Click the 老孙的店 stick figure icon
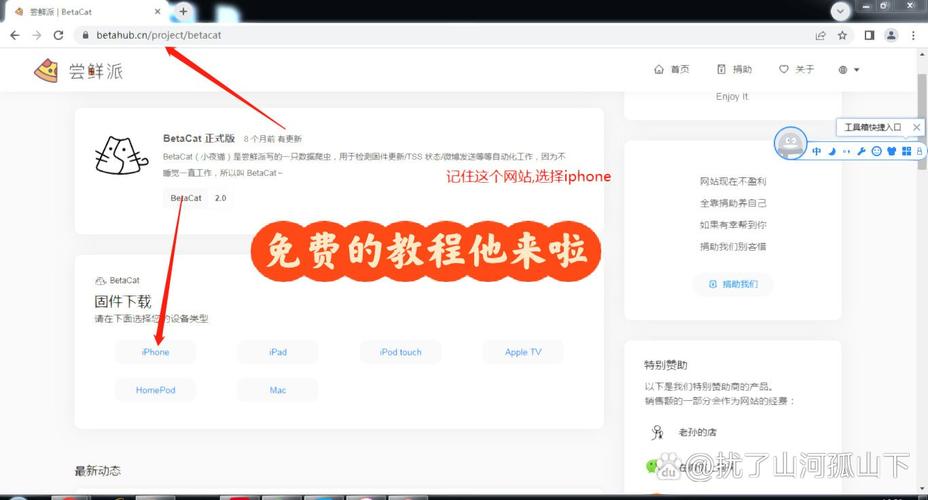This screenshot has width=928, height=500. pyautogui.click(x=657, y=433)
